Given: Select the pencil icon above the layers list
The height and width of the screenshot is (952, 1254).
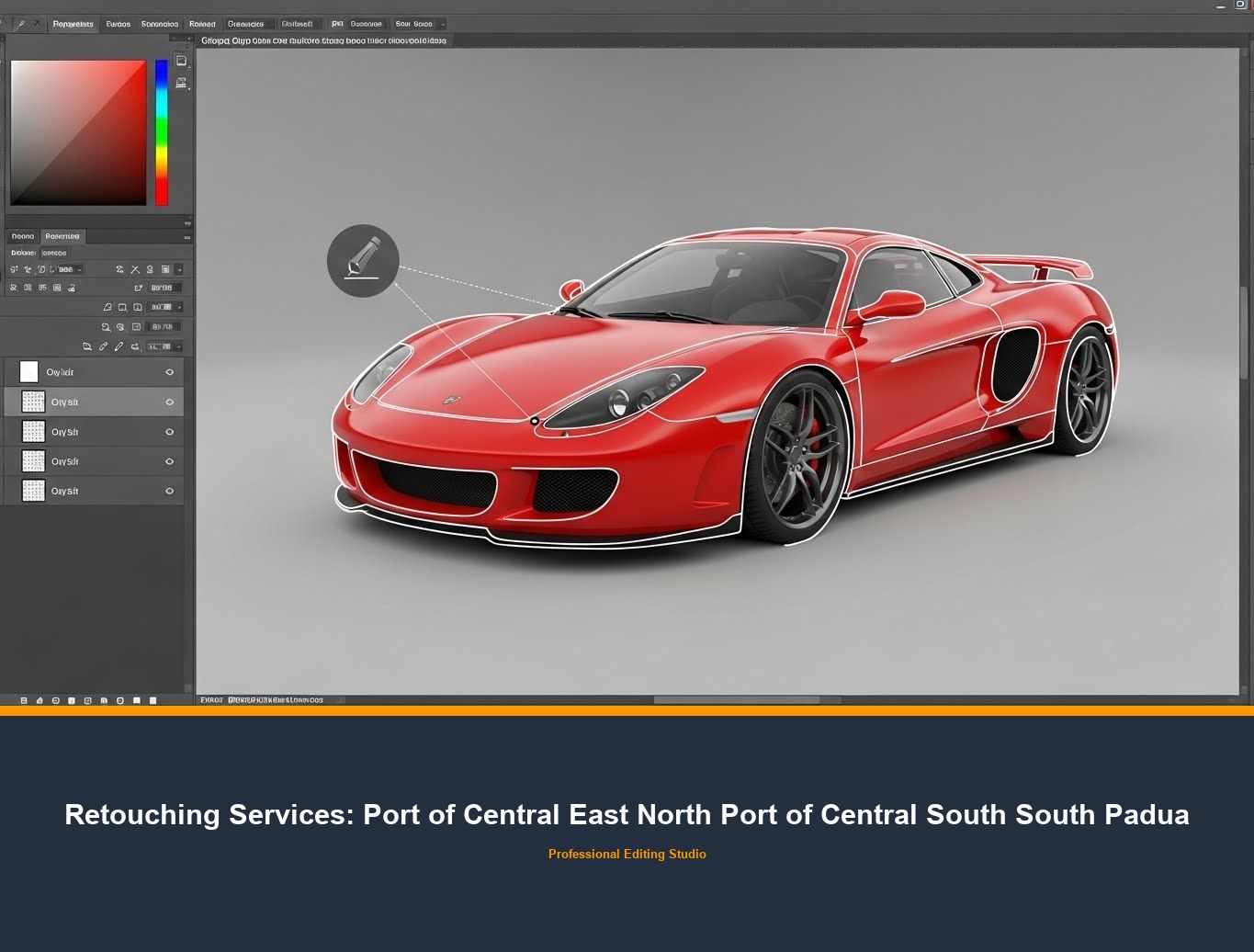Looking at the screenshot, I should 119,346.
